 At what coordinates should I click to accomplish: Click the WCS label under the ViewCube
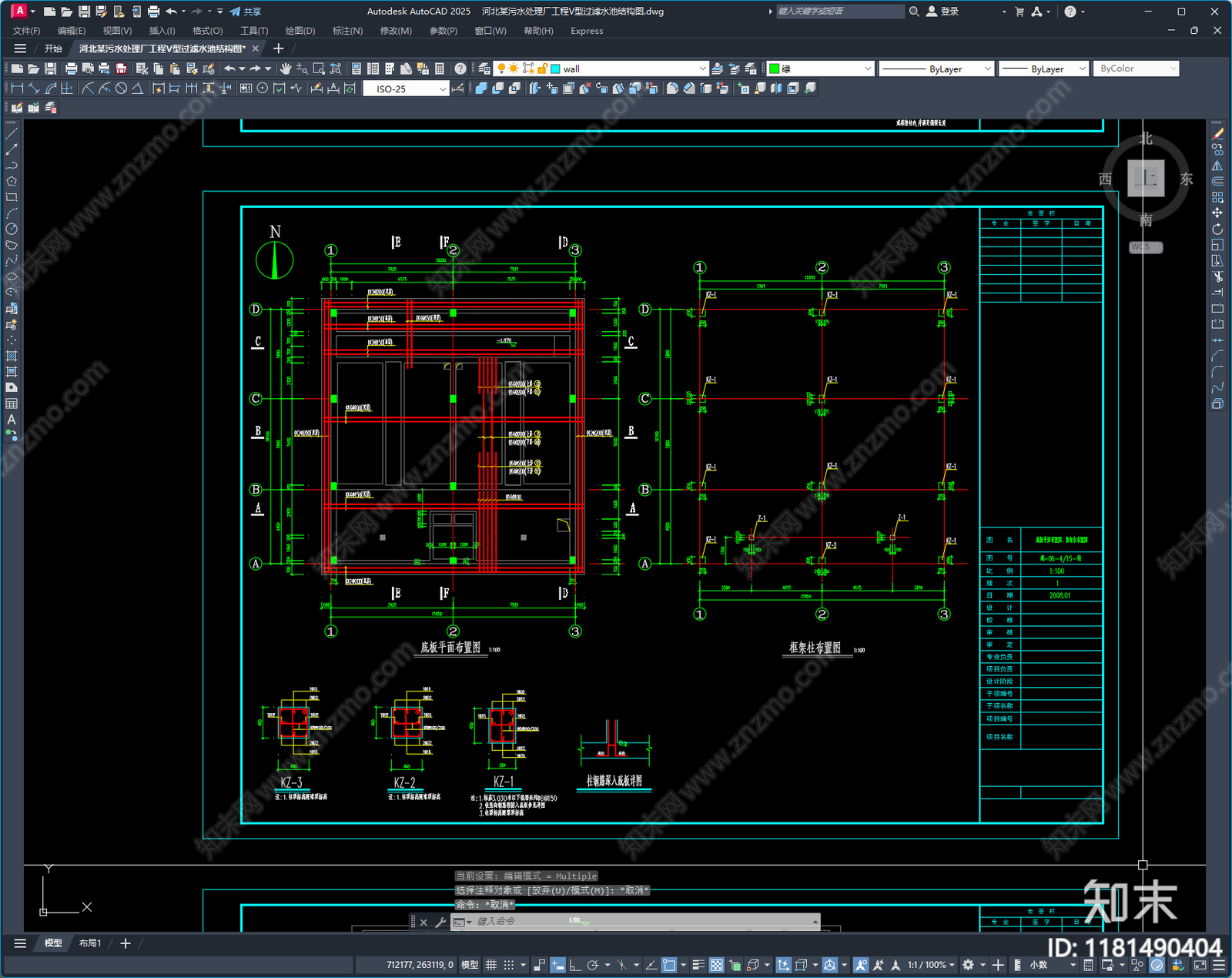(x=1145, y=247)
